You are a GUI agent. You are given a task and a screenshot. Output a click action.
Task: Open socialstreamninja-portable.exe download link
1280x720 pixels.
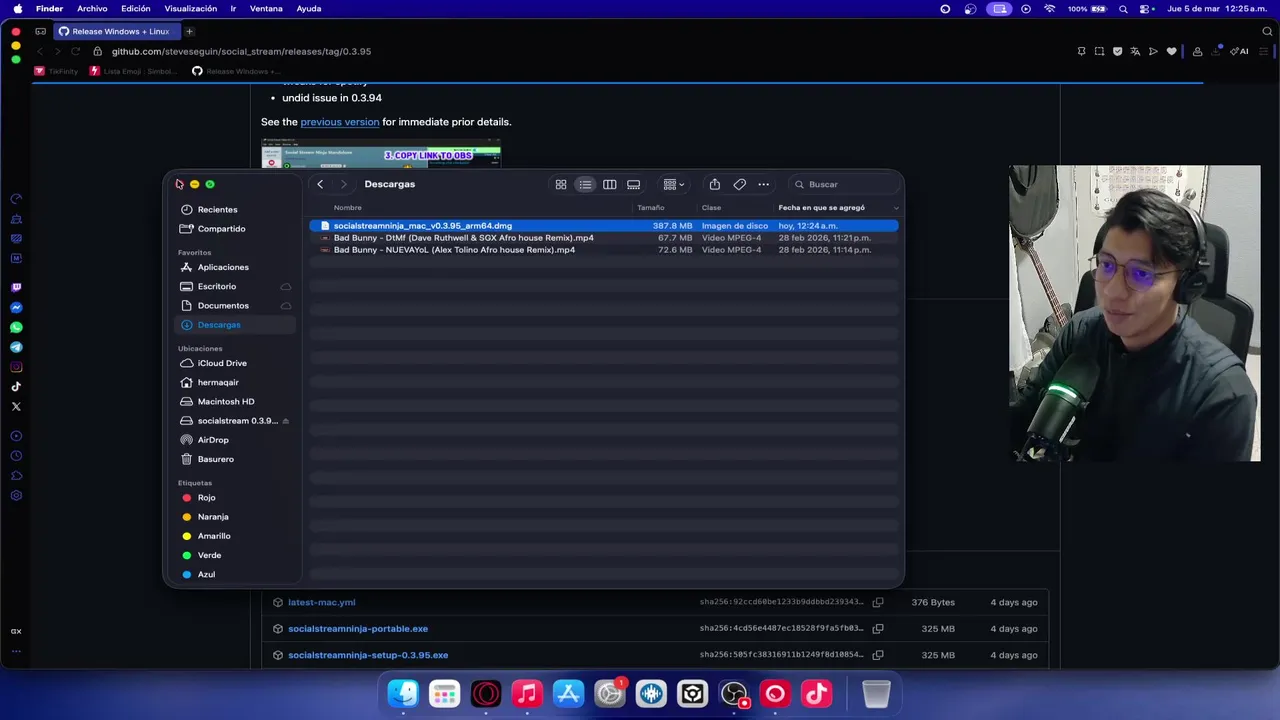[358, 629]
